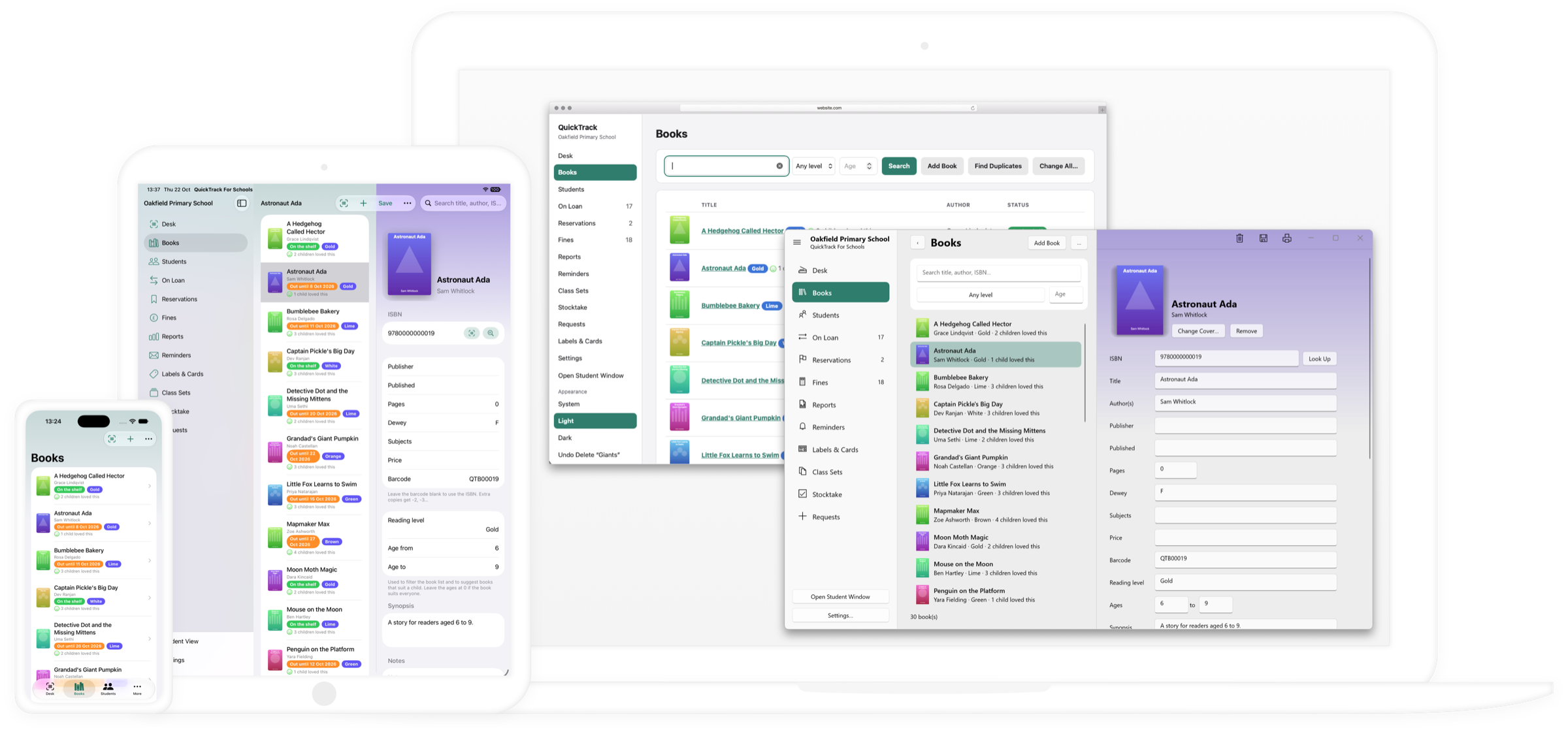Tap the three-dots icon in the iPhone top toolbar
The image size is (1568, 732).
[148, 439]
